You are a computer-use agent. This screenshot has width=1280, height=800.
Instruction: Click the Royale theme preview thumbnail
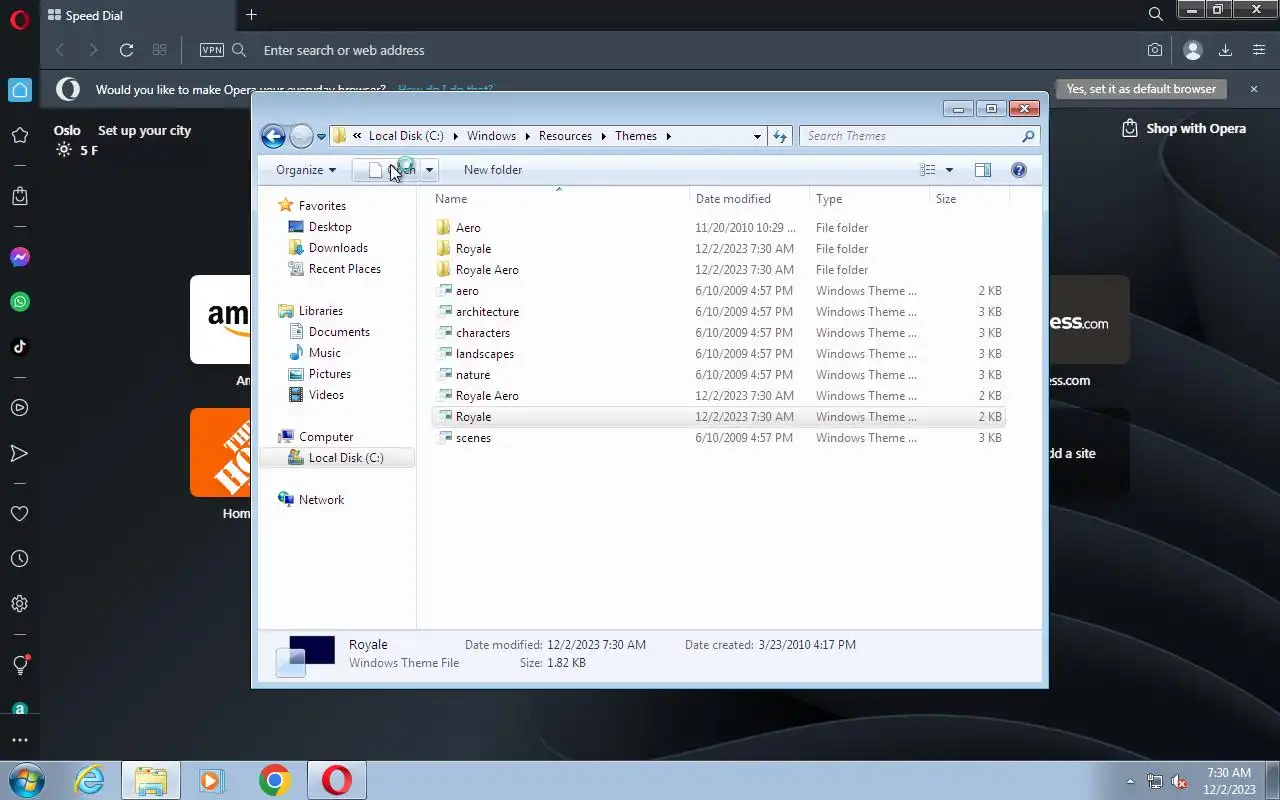click(305, 655)
